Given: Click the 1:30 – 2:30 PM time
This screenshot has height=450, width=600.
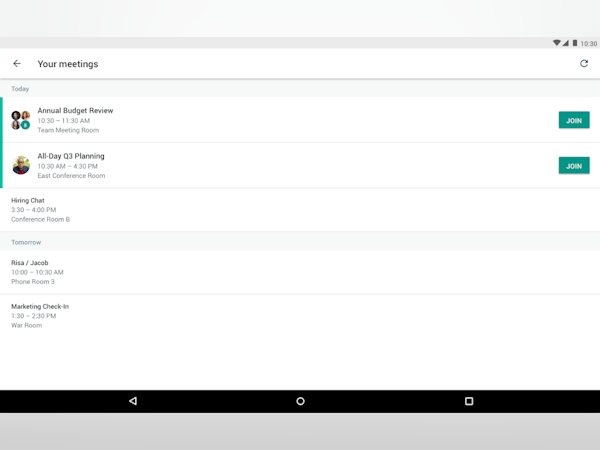Looking at the screenshot, I should click(x=34, y=316).
